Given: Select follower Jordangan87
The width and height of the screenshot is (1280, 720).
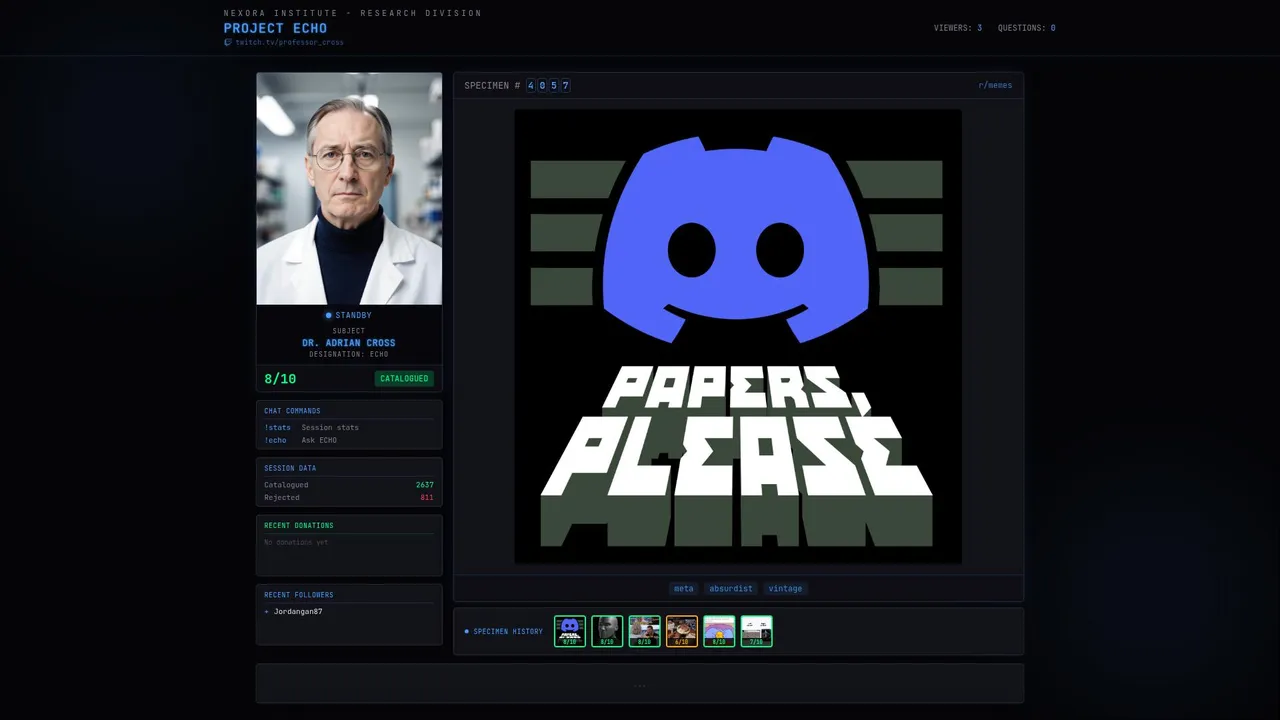Looking at the screenshot, I should [298, 611].
